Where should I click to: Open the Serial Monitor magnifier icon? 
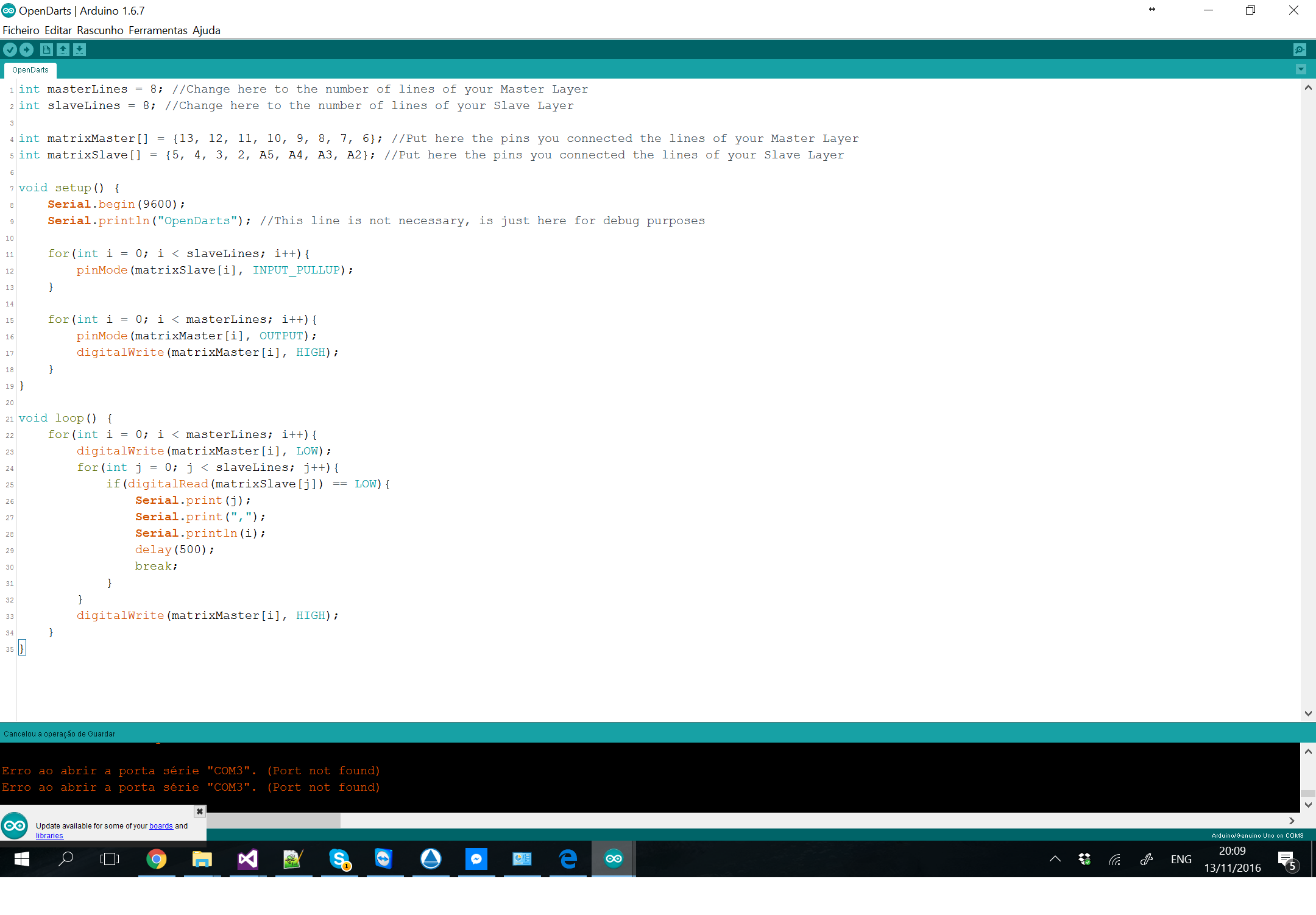pos(1300,50)
